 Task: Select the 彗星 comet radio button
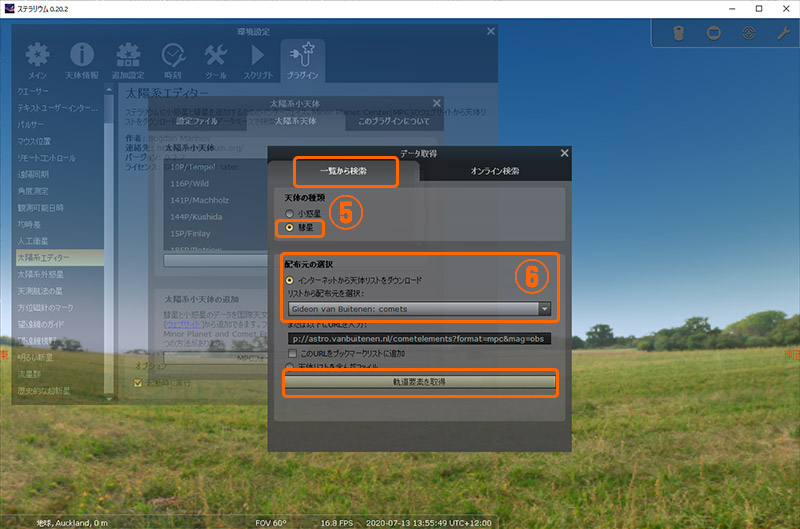(289, 228)
